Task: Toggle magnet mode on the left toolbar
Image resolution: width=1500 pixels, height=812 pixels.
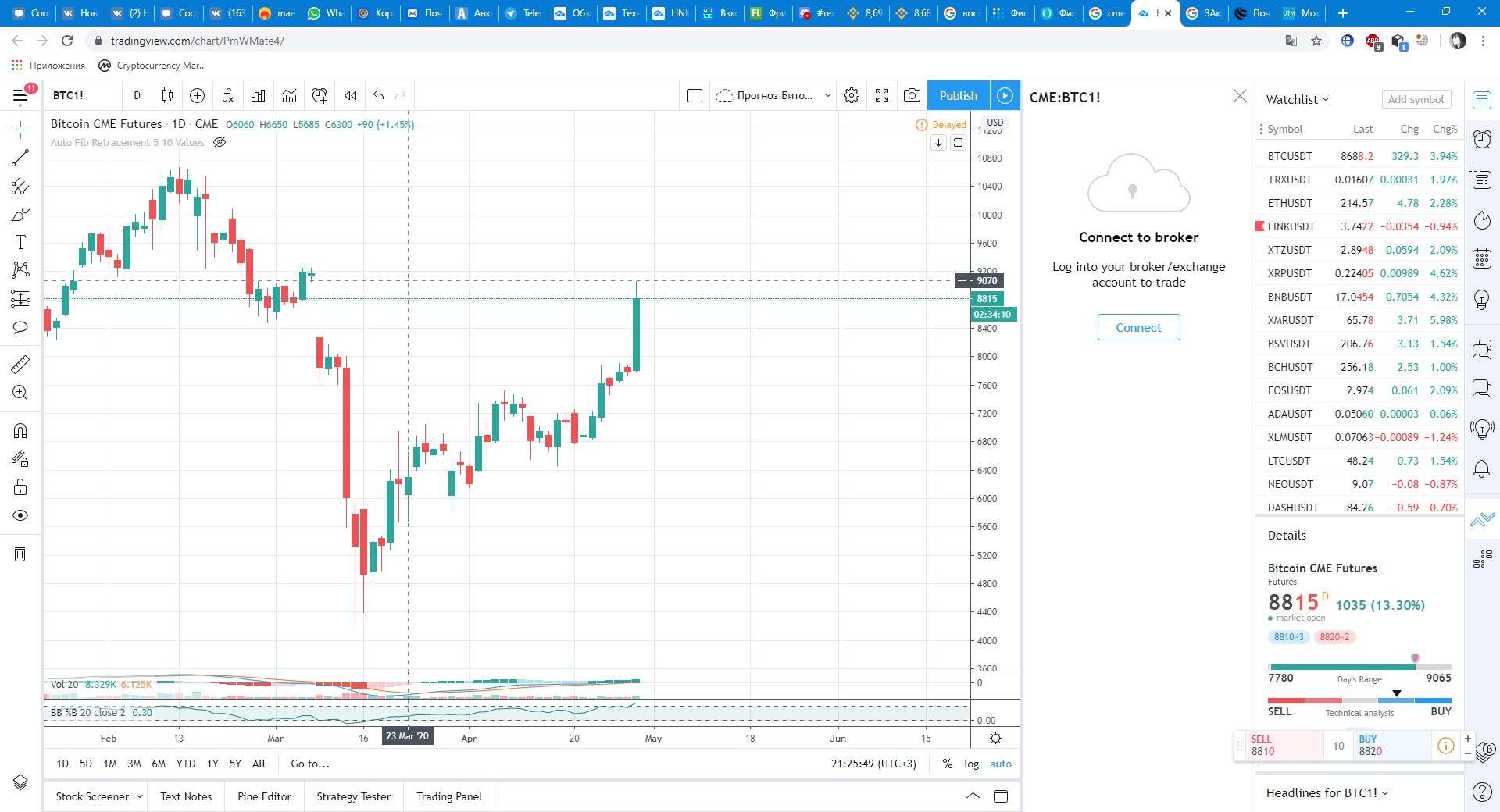Action: 20,430
